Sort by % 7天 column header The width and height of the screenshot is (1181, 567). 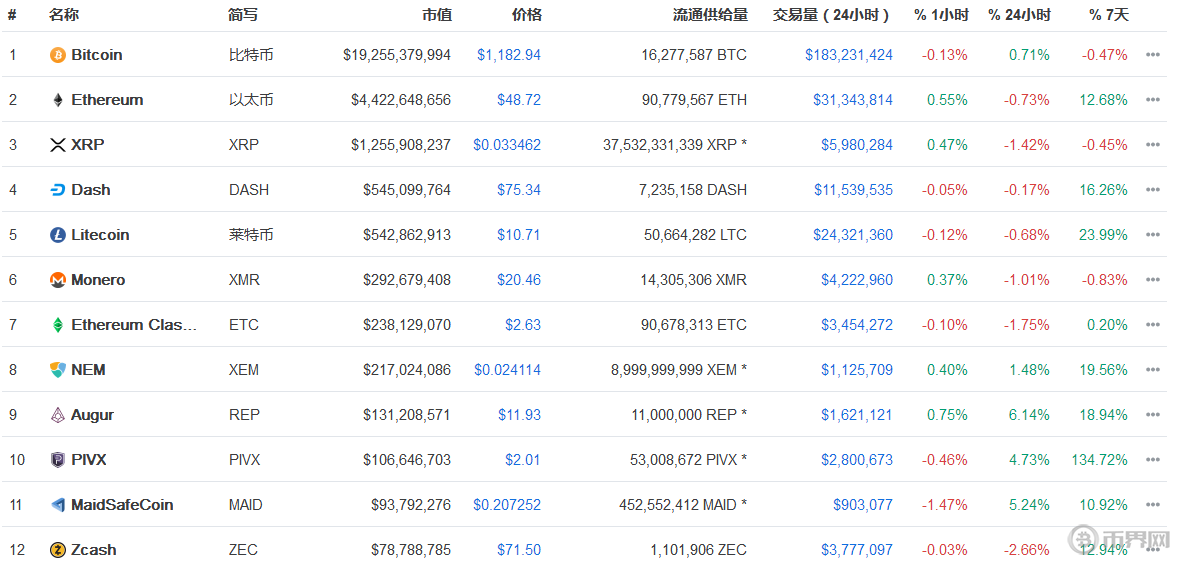click(x=1108, y=15)
